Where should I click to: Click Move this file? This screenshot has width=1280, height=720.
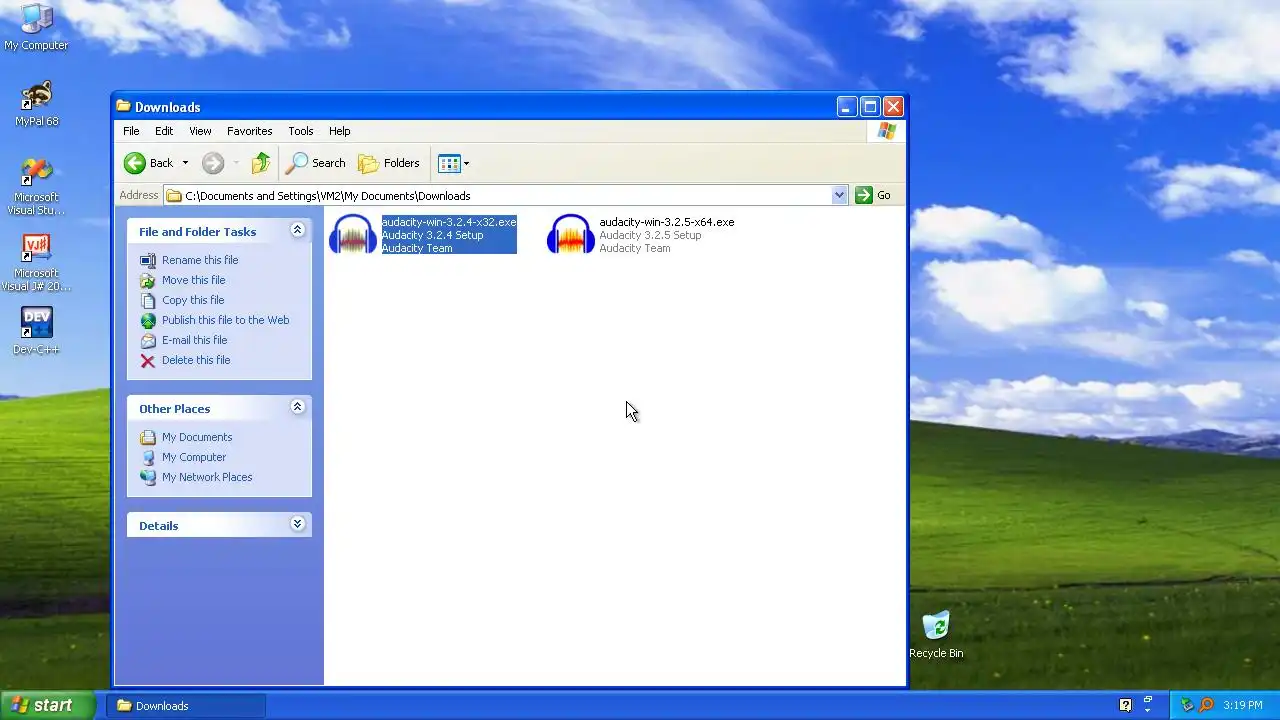[x=193, y=280]
